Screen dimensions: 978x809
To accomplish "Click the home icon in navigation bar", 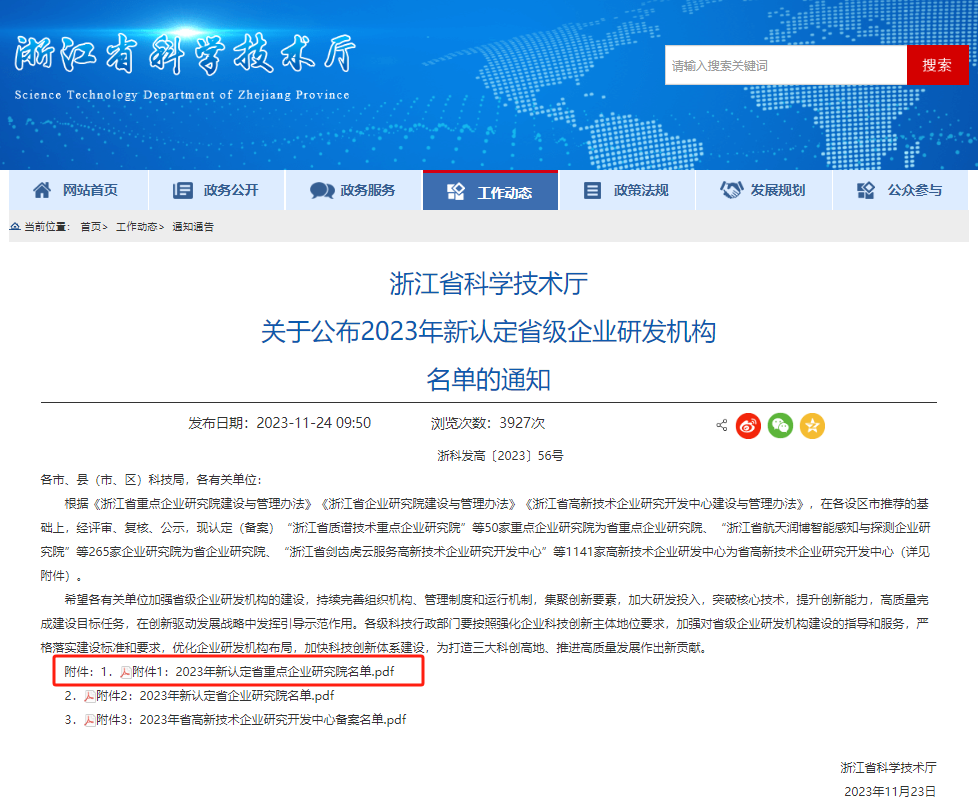I will 41,190.
